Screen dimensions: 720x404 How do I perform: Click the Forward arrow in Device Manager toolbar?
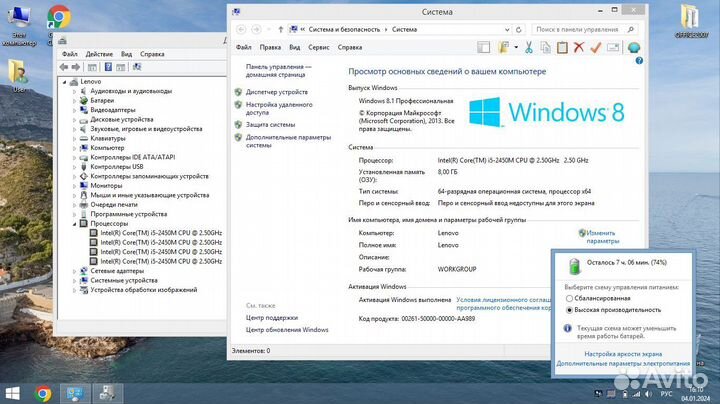(x=76, y=67)
